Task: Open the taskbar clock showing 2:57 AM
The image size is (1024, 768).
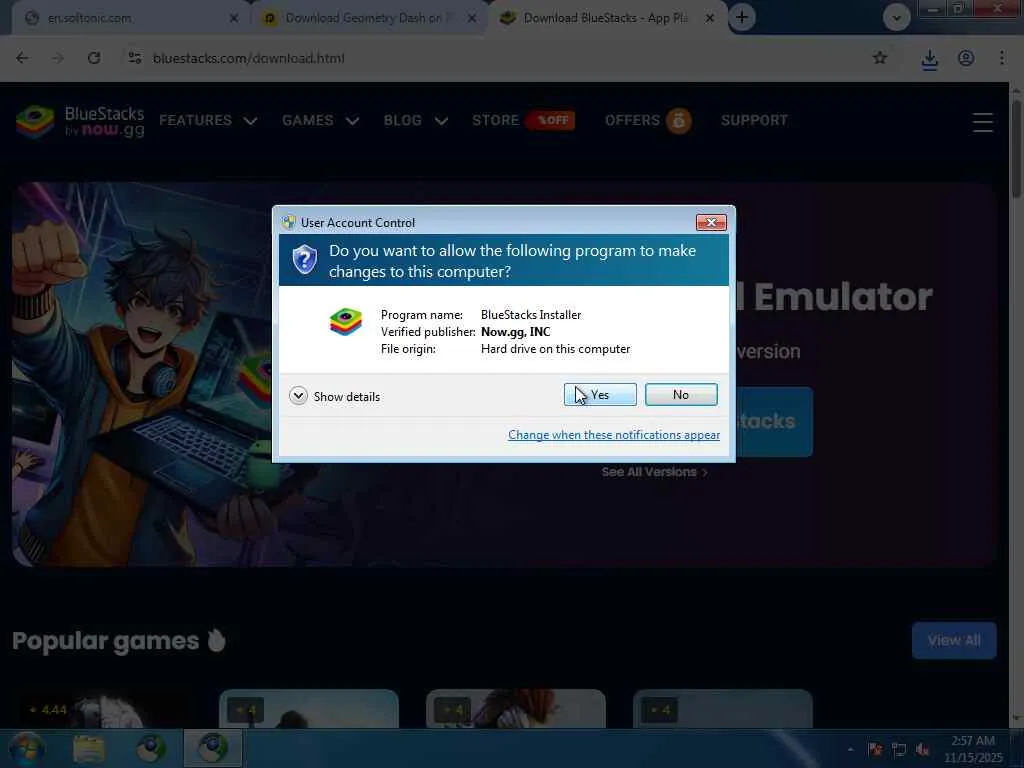Action: [x=973, y=748]
